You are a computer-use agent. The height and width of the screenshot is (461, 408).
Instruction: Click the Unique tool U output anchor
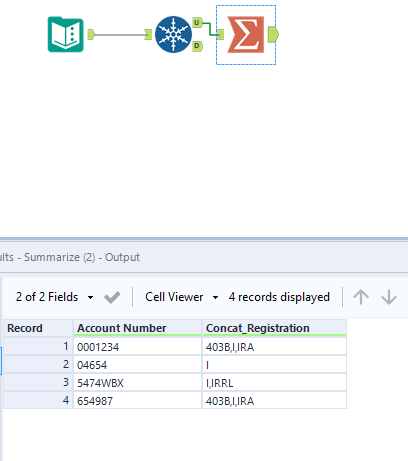pyautogui.click(x=197, y=23)
